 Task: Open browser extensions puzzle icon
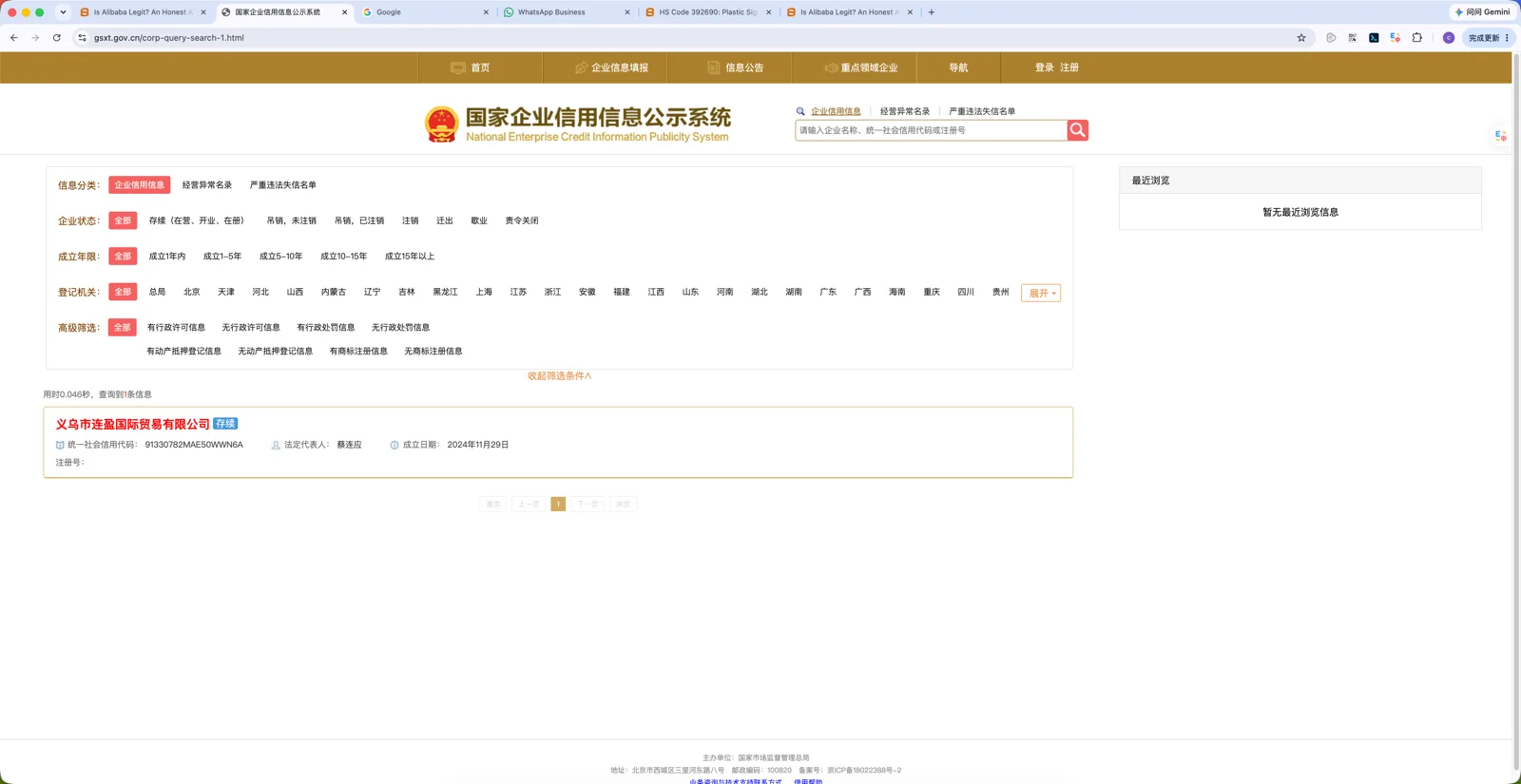(1416, 38)
